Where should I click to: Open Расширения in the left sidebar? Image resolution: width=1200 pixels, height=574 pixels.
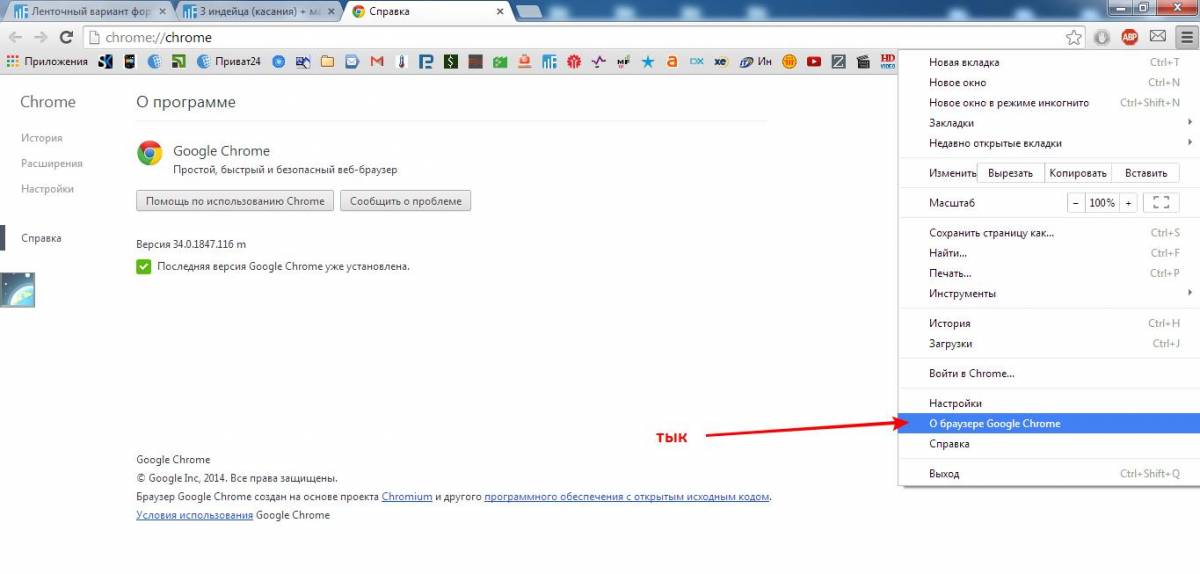pos(52,163)
